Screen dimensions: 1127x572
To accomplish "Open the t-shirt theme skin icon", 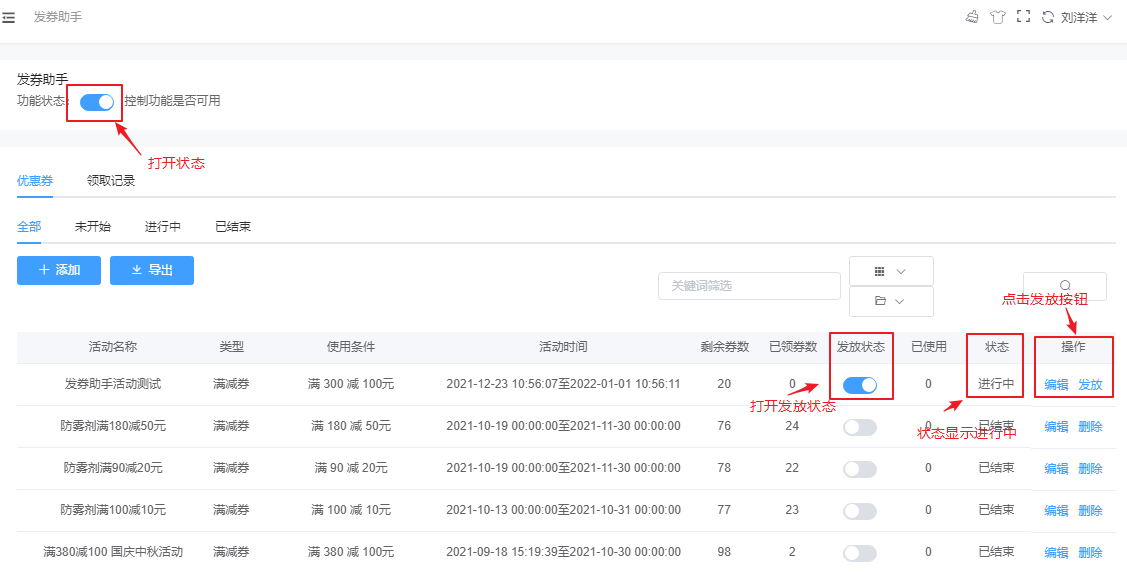I will point(997,17).
